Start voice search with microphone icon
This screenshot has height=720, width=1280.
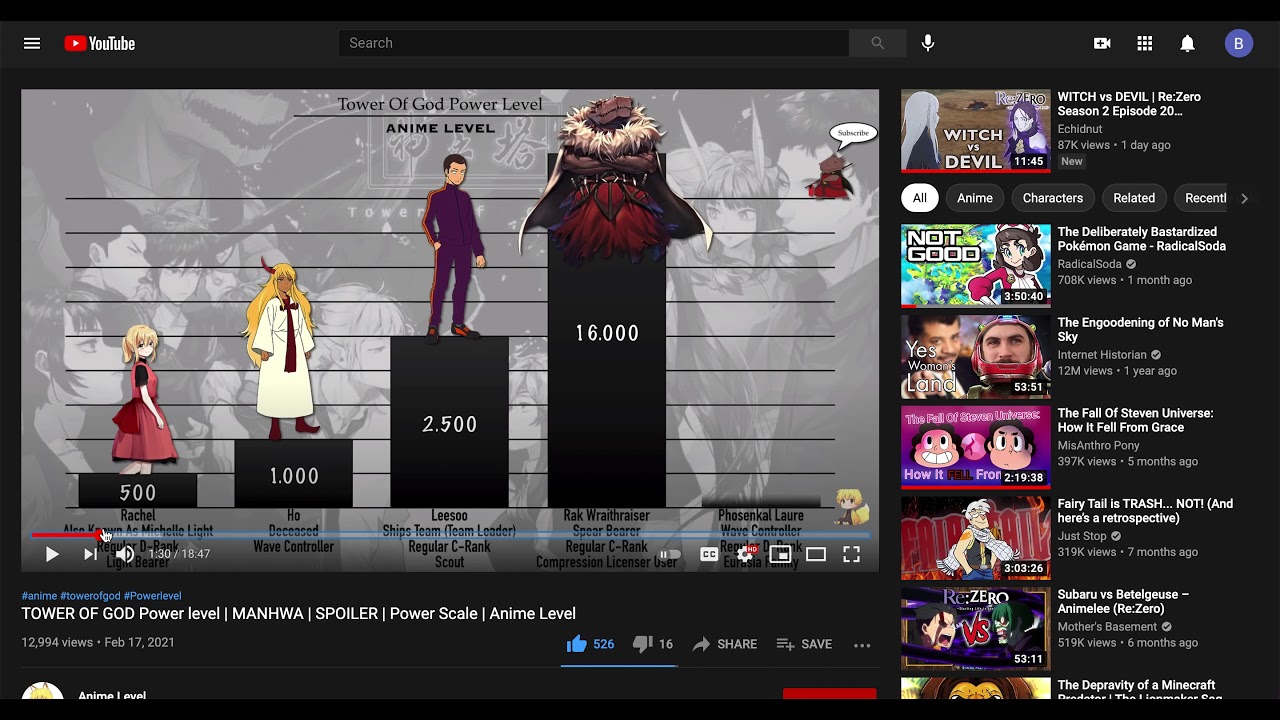pos(928,43)
